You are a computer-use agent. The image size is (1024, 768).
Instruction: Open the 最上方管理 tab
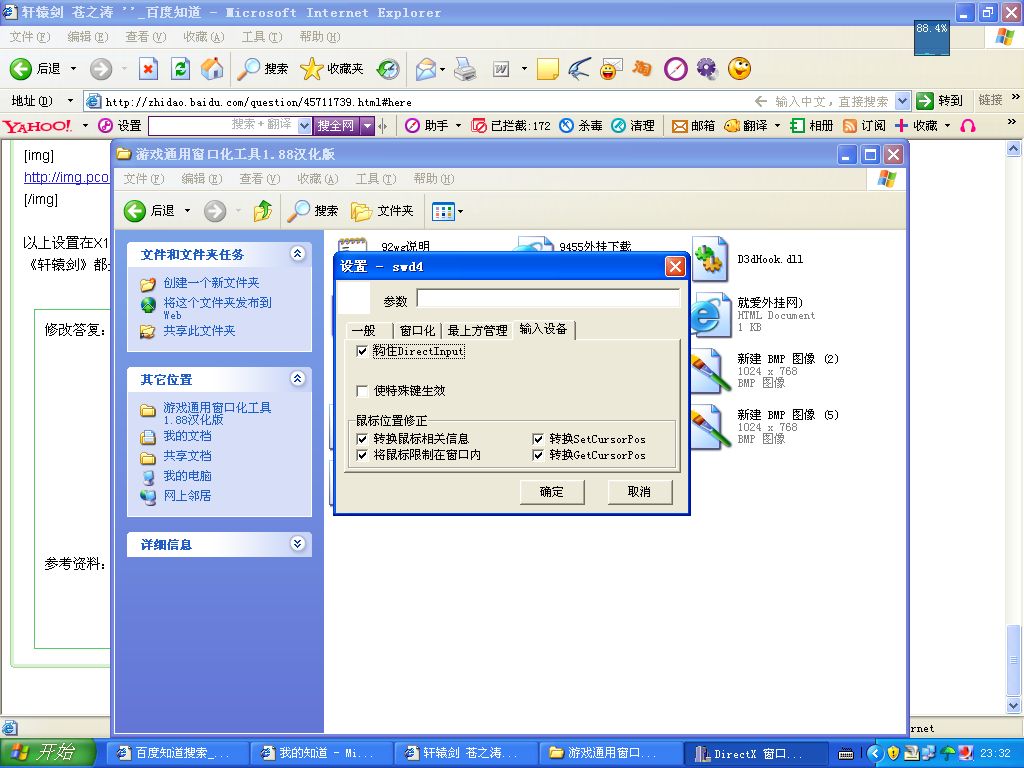[477, 331]
